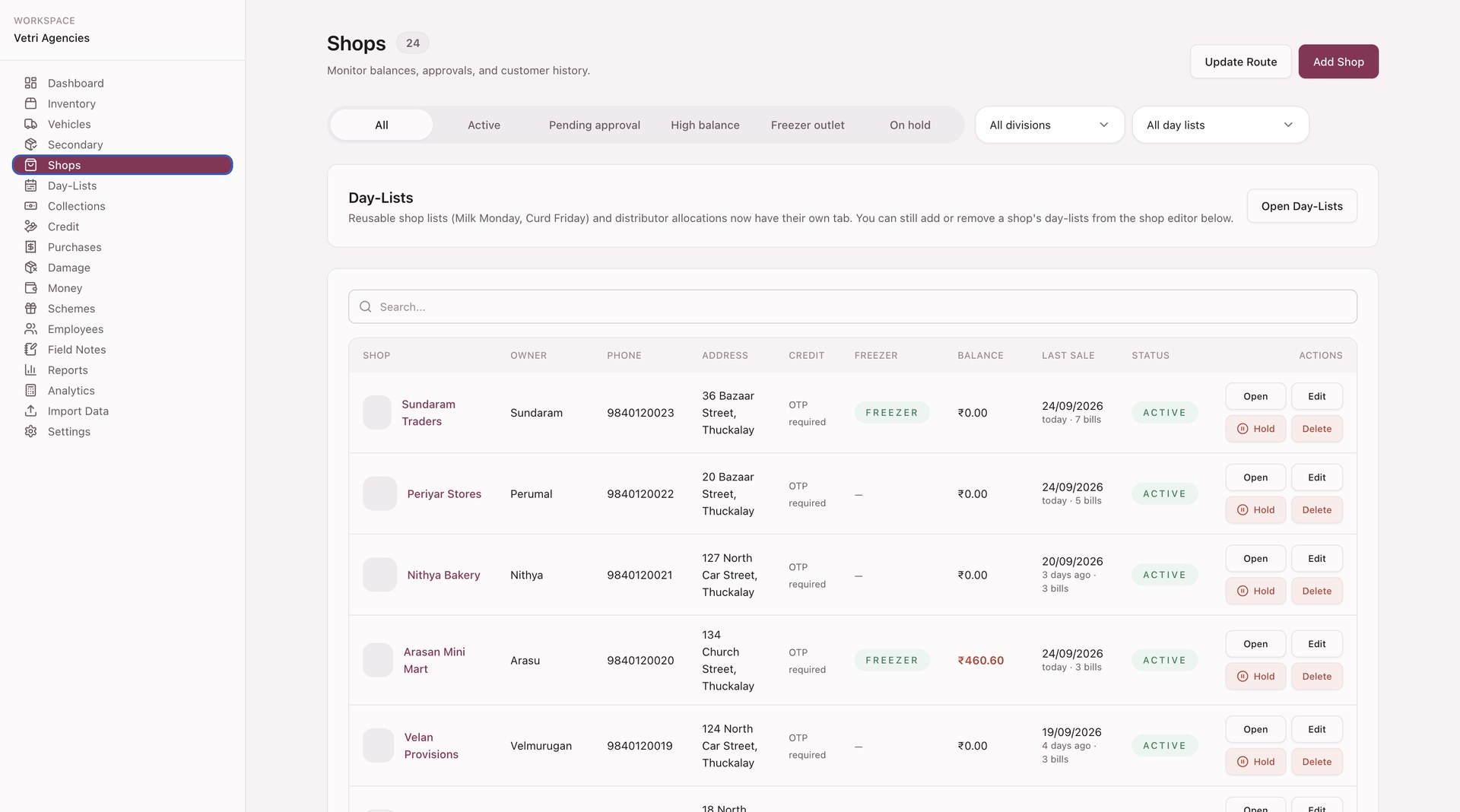Click the Field Notes pencil icon
Viewport: 1460px width, 812px height.
pyautogui.click(x=30, y=350)
